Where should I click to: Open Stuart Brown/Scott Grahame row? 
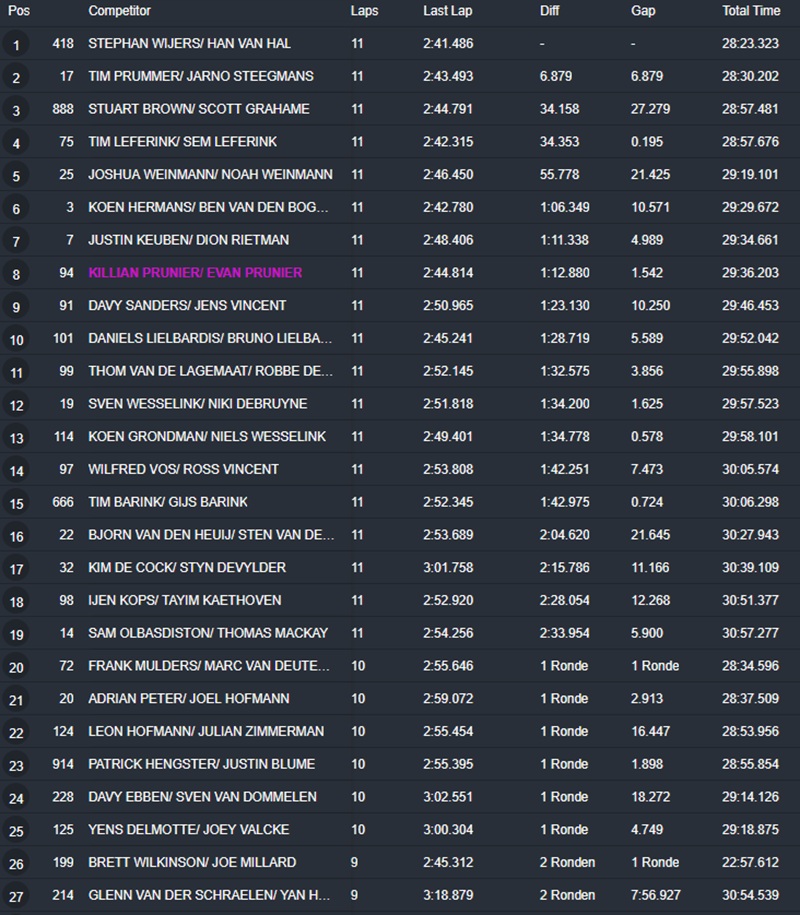pyautogui.click(x=198, y=110)
